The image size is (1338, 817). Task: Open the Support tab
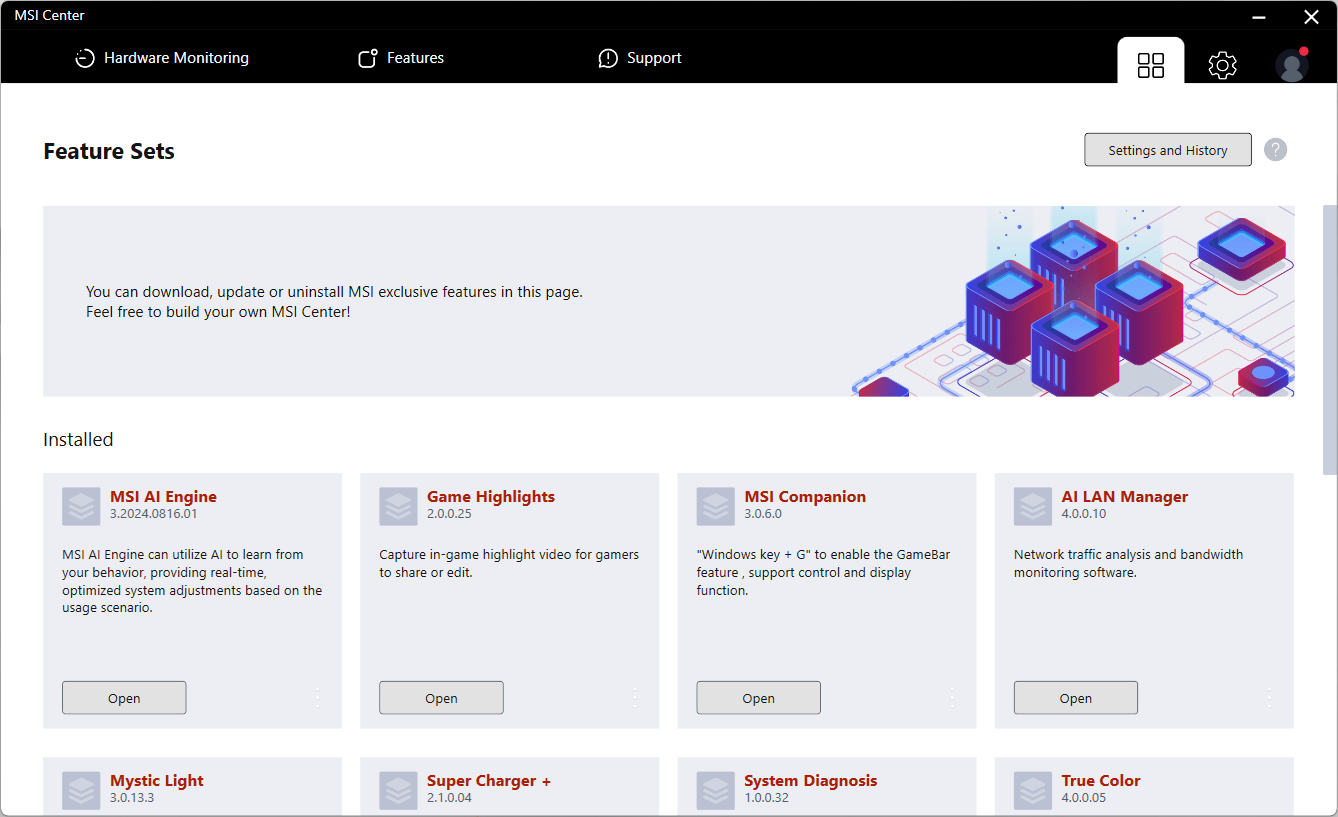tap(640, 58)
